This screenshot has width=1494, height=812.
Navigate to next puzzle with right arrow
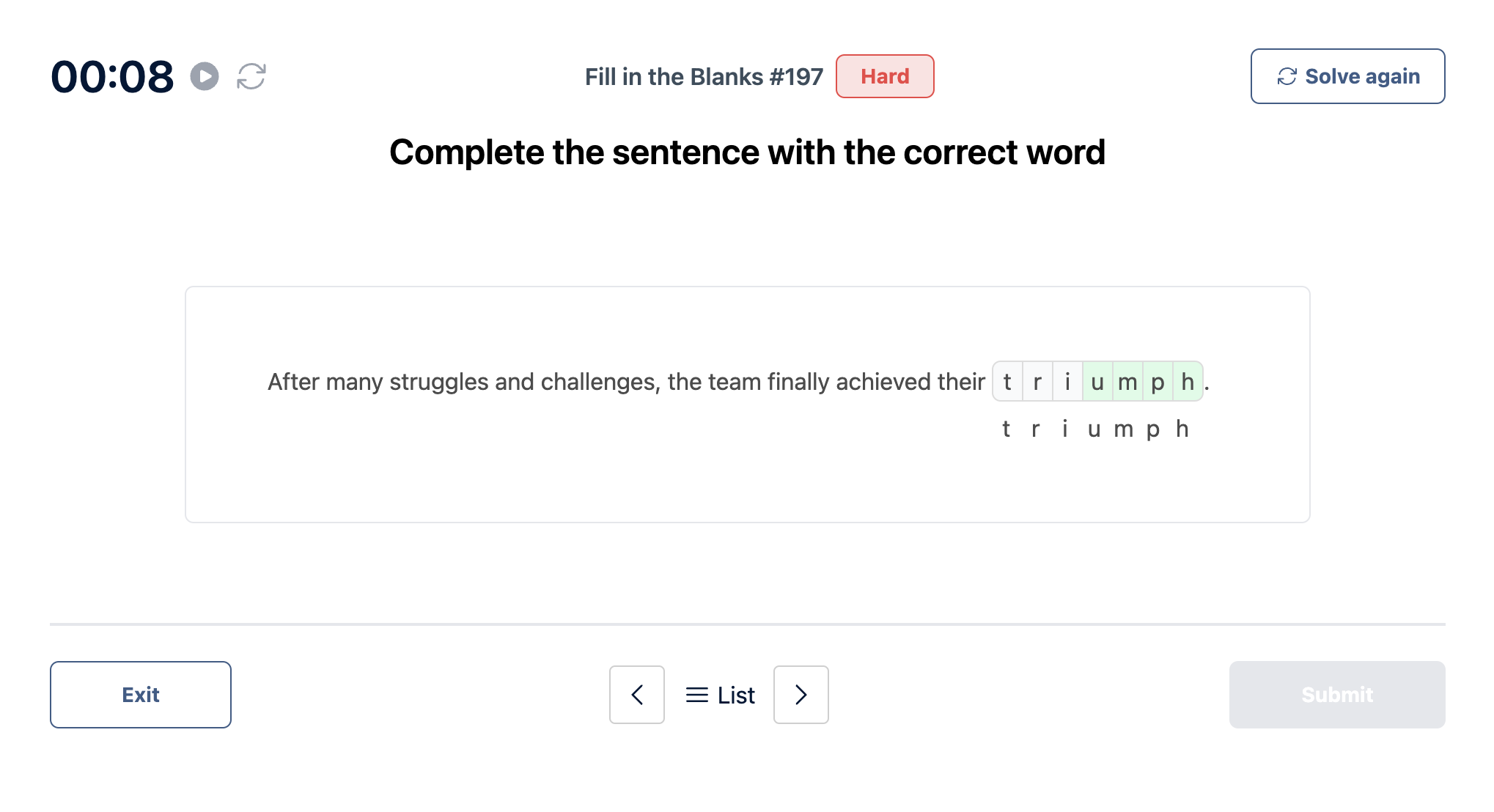click(x=800, y=693)
